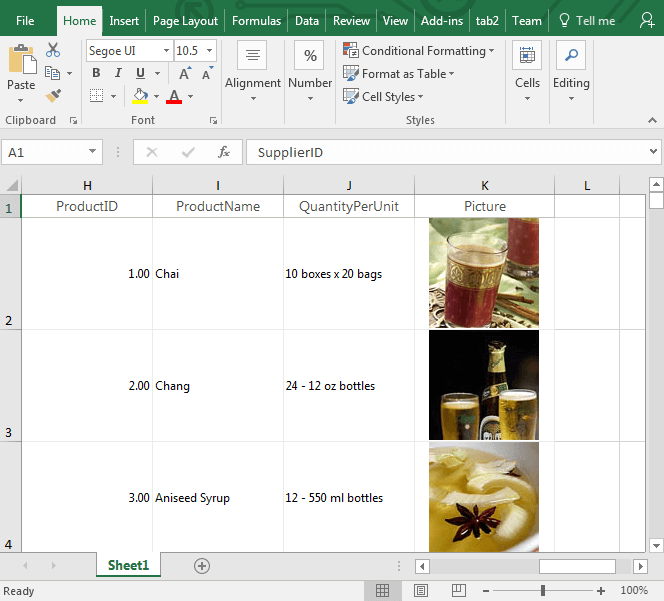The width and height of the screenshot is (664, 601).
Task: Open Font dialog launcher
Action: click(213, 121)
